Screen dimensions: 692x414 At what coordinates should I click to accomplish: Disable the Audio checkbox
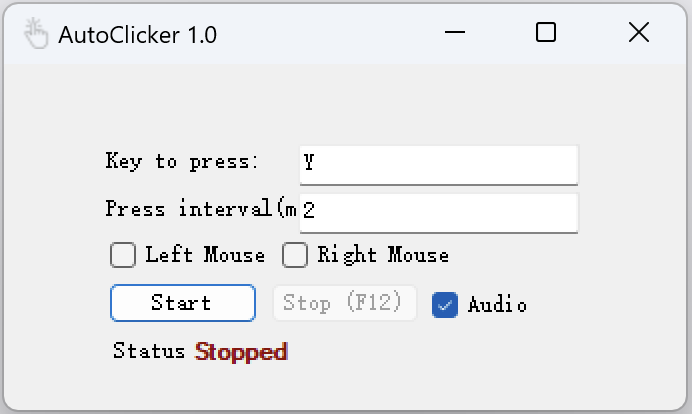[445, 304]
